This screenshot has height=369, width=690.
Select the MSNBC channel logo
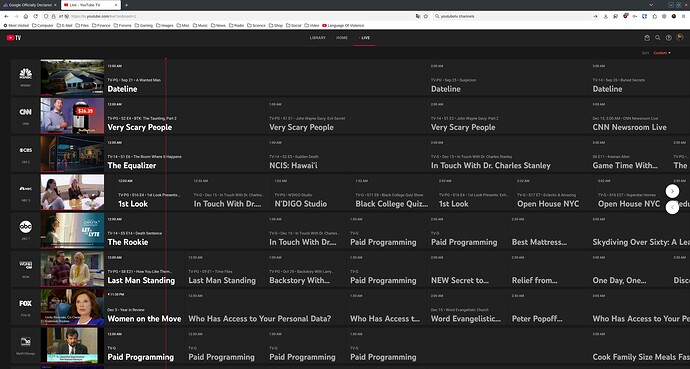coord(26,74)
